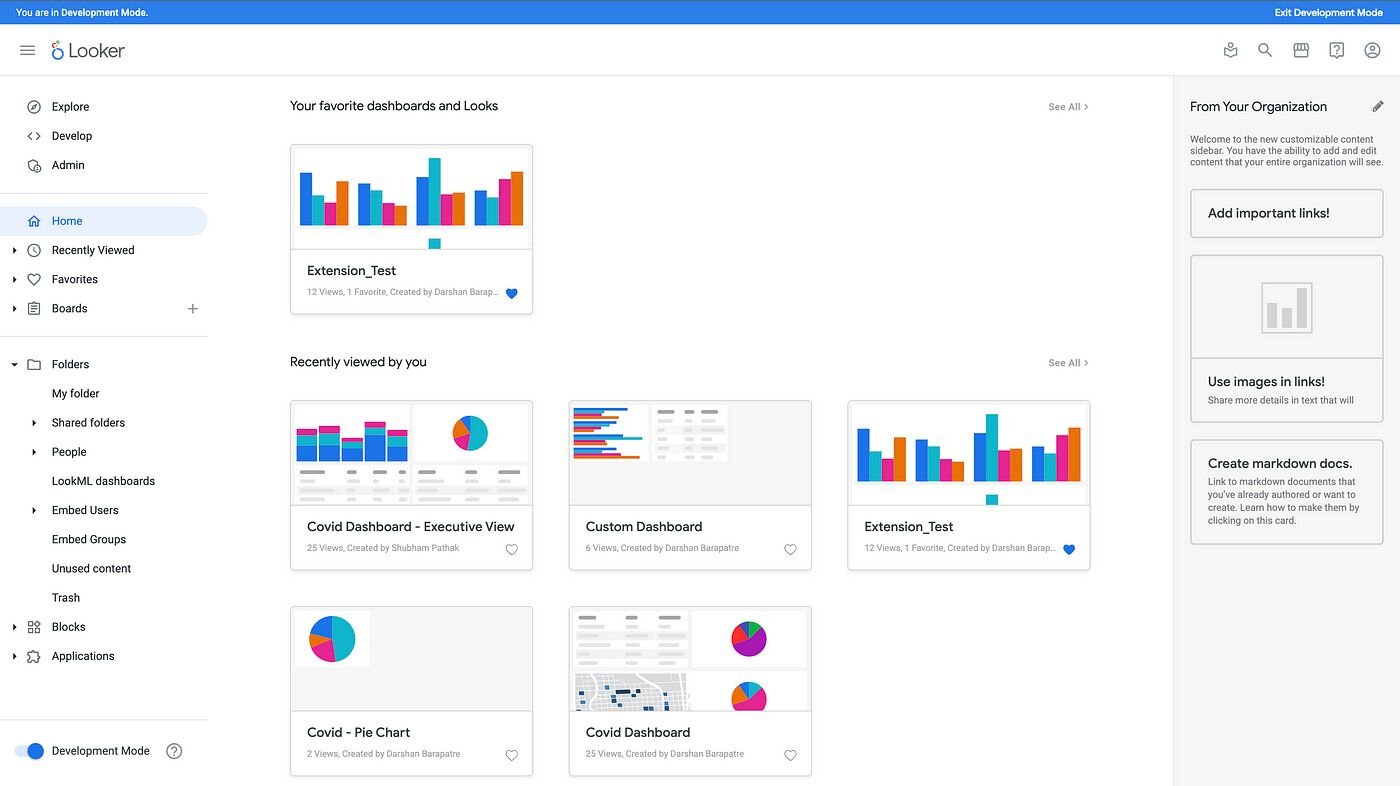Toggle Development Mode off
1400x786 pixels.
tap(31, 750)
